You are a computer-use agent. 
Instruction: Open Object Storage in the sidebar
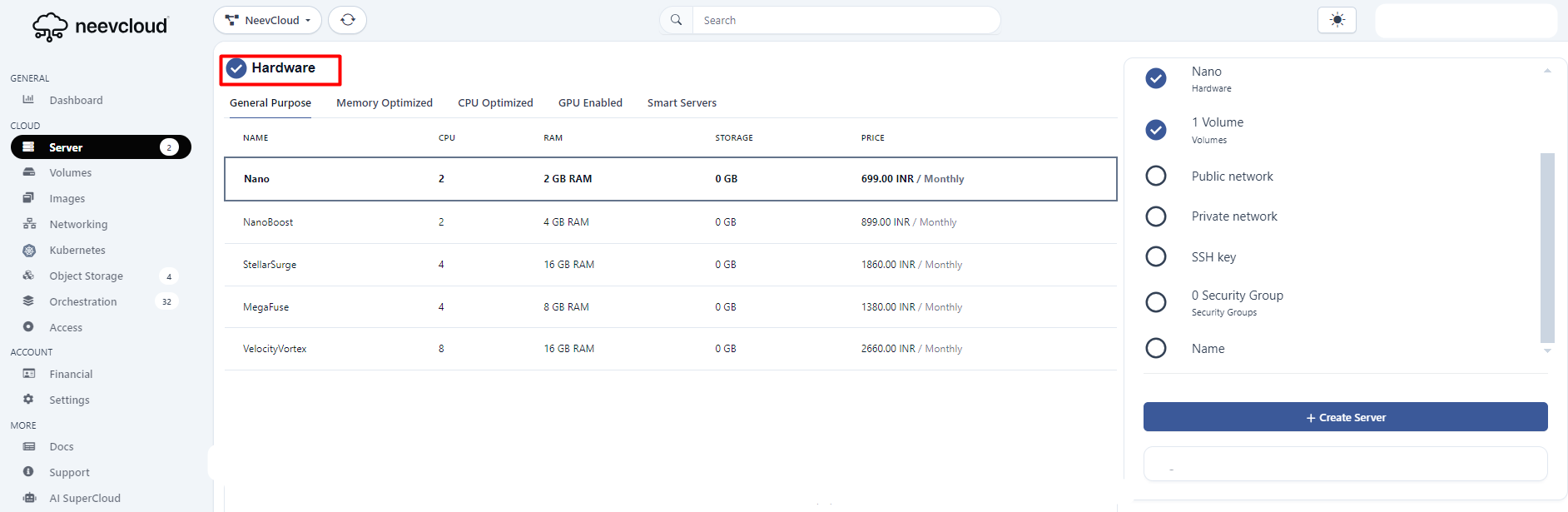(x=86, y=276)
